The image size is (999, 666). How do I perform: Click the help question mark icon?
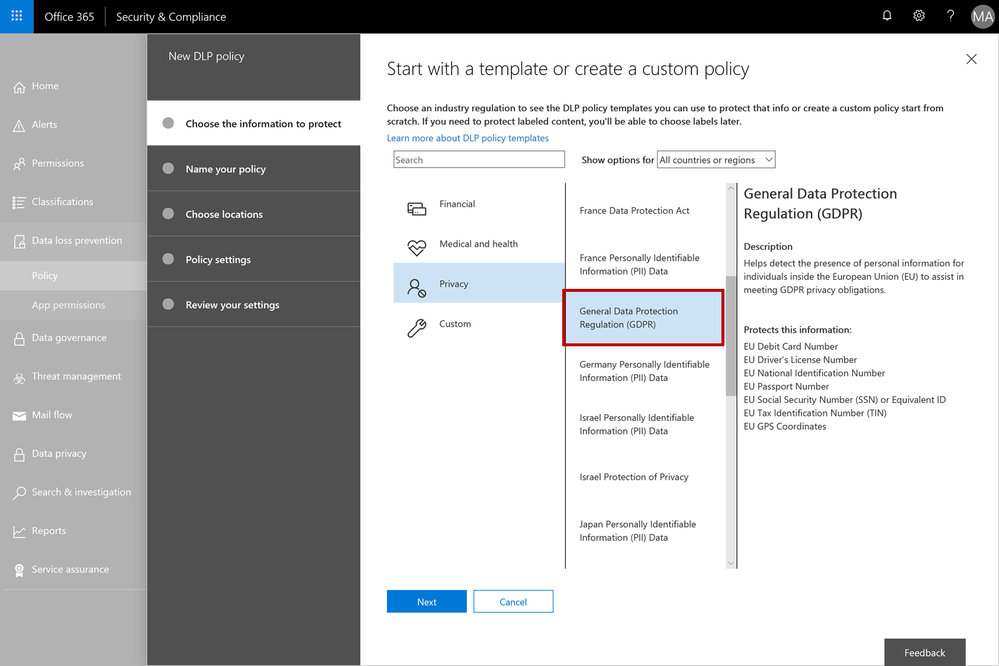click(x=951, y=16)
